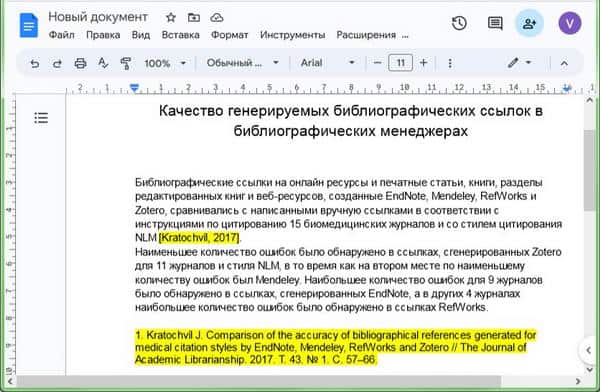Click the left indent marker on ruler
Image resolution: width=600 pixels, height=392 pixels.
(x=134, y=88)
